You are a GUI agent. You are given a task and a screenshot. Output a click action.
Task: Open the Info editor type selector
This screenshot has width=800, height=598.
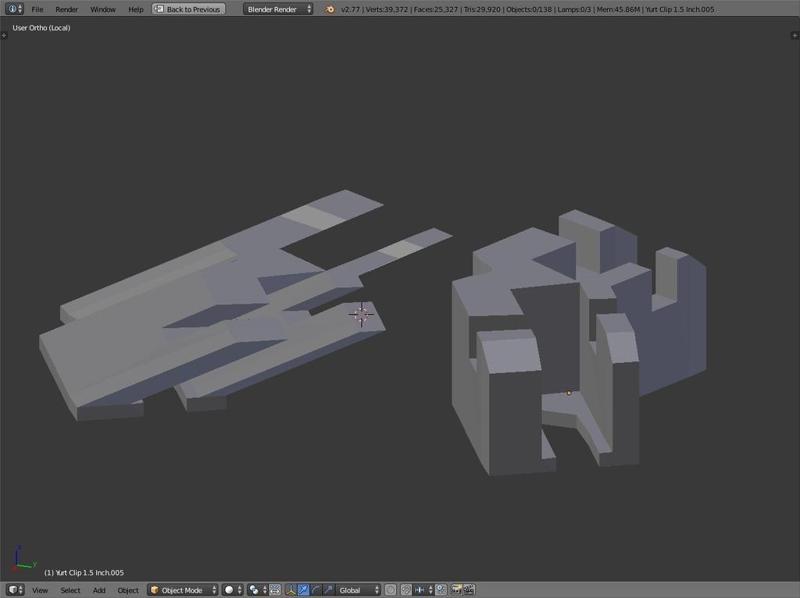[14, 9]
